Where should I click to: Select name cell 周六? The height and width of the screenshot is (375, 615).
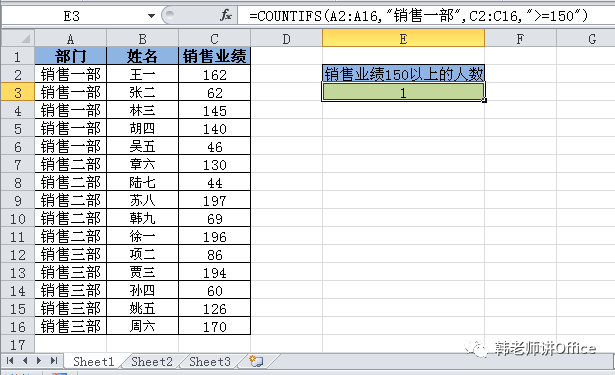click(142, 326)
